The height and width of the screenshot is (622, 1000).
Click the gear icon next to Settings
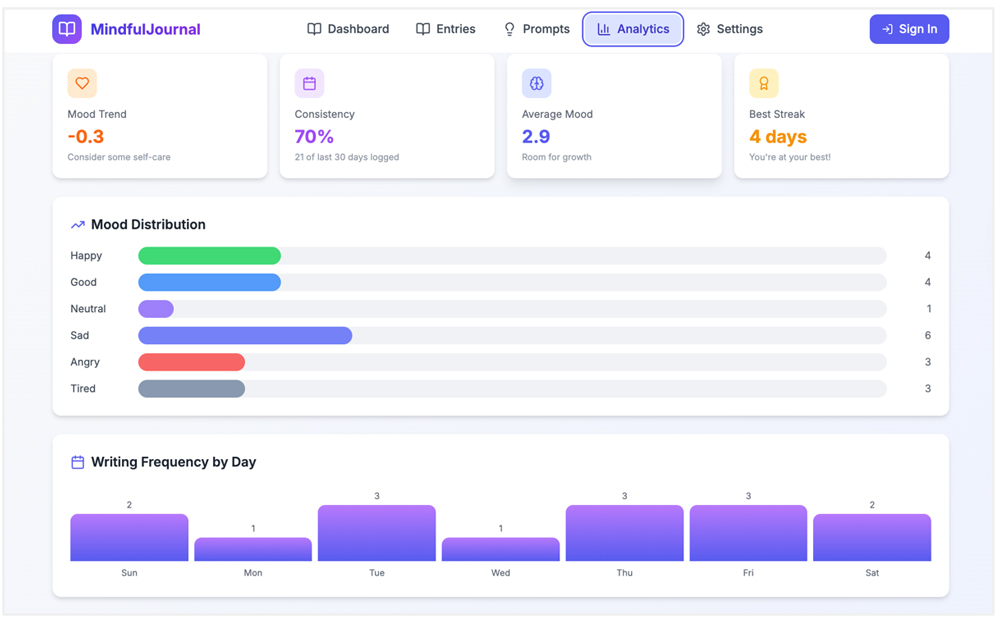click(x=704, y=30)
